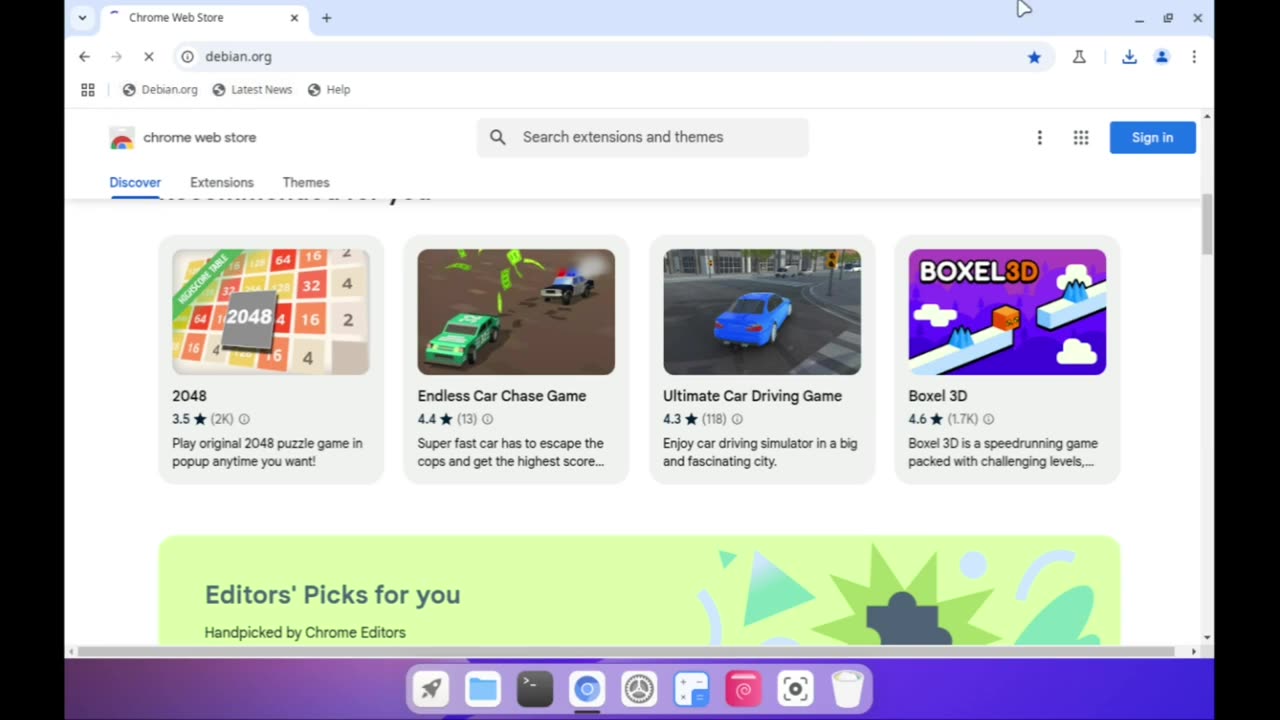This screenshot has height=720, width=1280.
Task: Open web store more options menu
Action: point(1040,138)
